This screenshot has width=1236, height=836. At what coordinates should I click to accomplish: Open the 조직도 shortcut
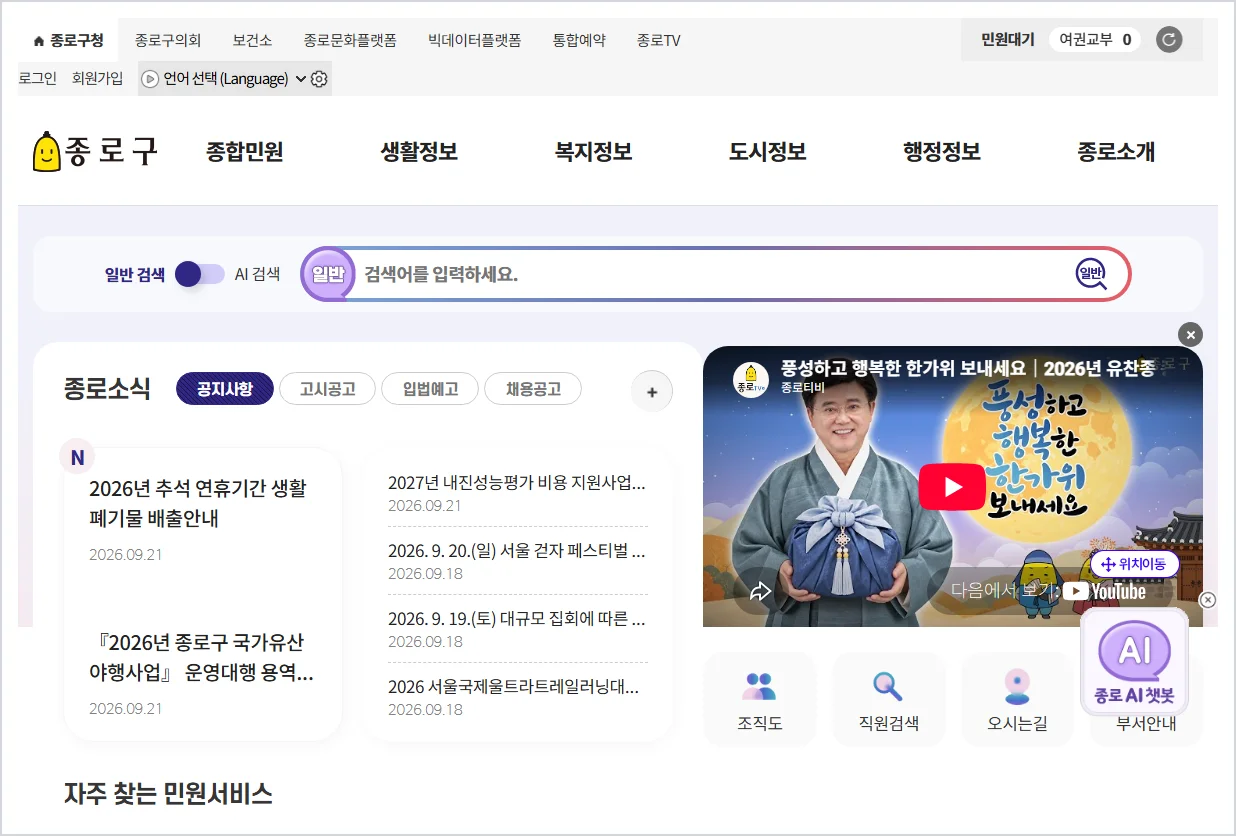coord(760,699)
